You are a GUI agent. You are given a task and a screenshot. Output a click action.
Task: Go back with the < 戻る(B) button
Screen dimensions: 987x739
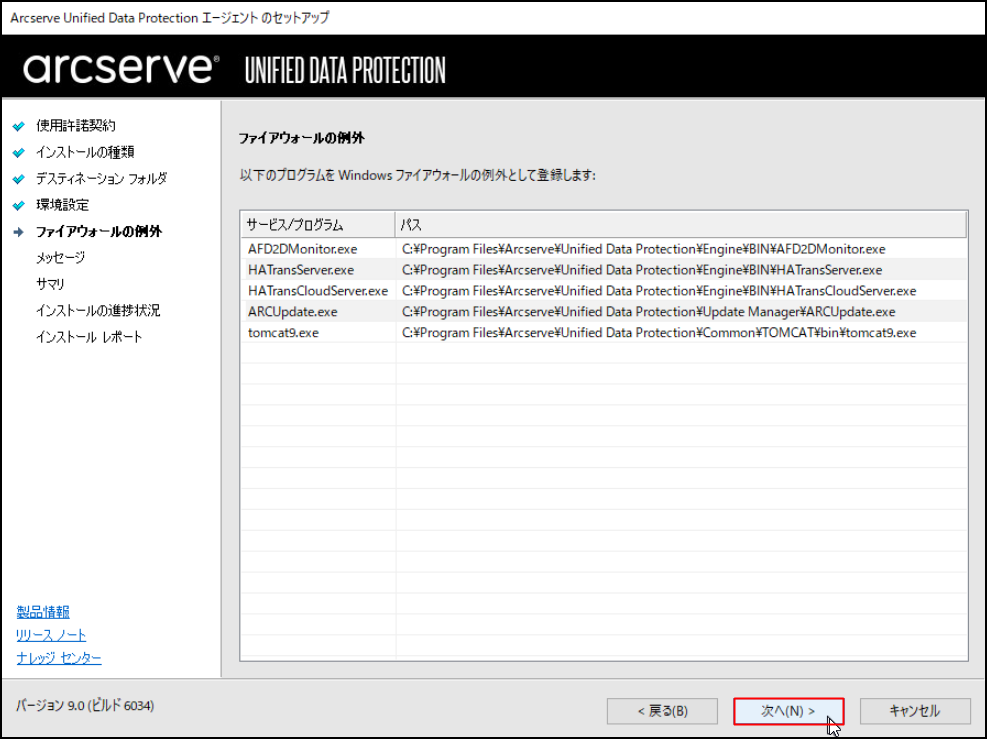point(662,711)
